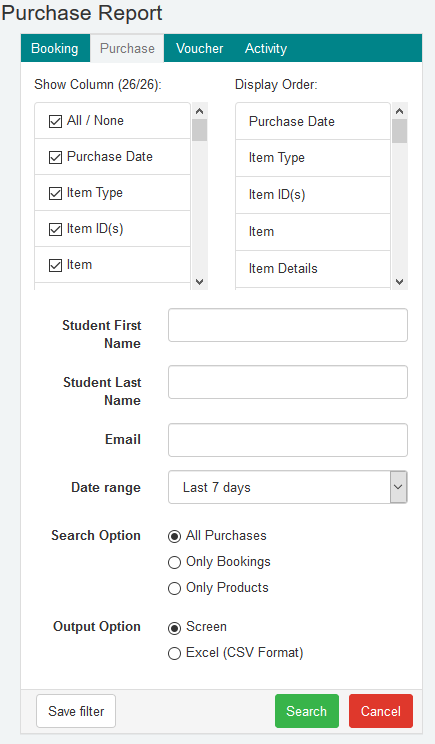435x744 pixels.
Task: Click the Show Column scrollbar thumb
Action: (200, 130)
